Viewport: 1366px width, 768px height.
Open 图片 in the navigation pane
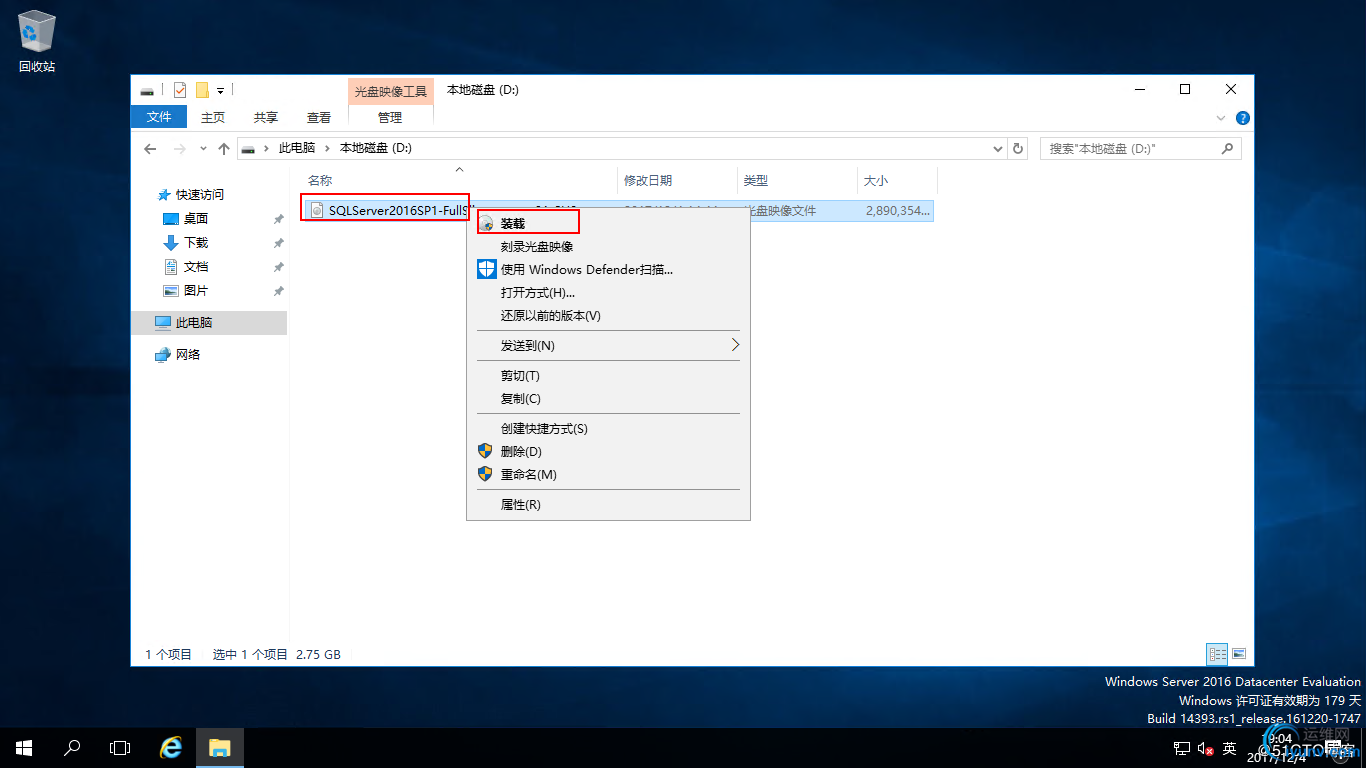(x=196, y=291)
